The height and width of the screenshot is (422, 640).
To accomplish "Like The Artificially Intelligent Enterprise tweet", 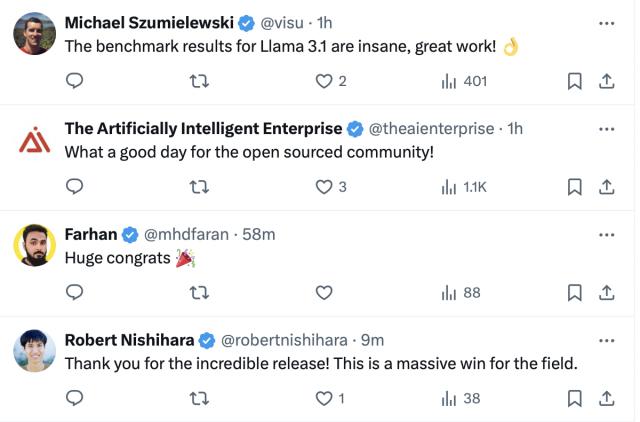I will (323, 187).
